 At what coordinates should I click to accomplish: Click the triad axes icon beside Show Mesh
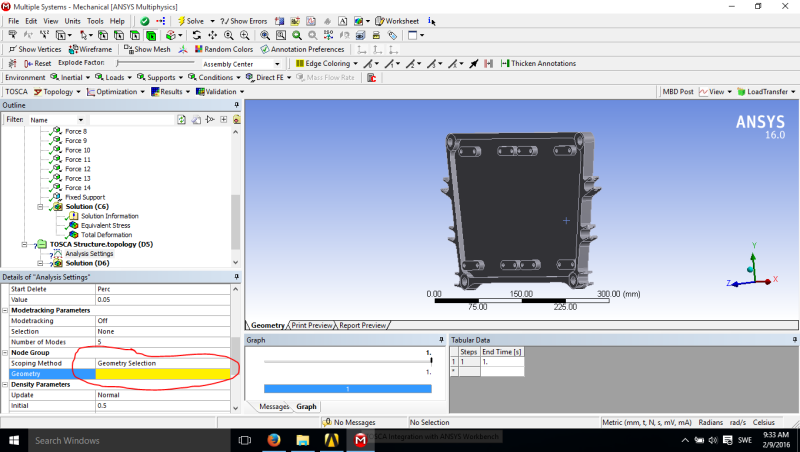(183, 49)
